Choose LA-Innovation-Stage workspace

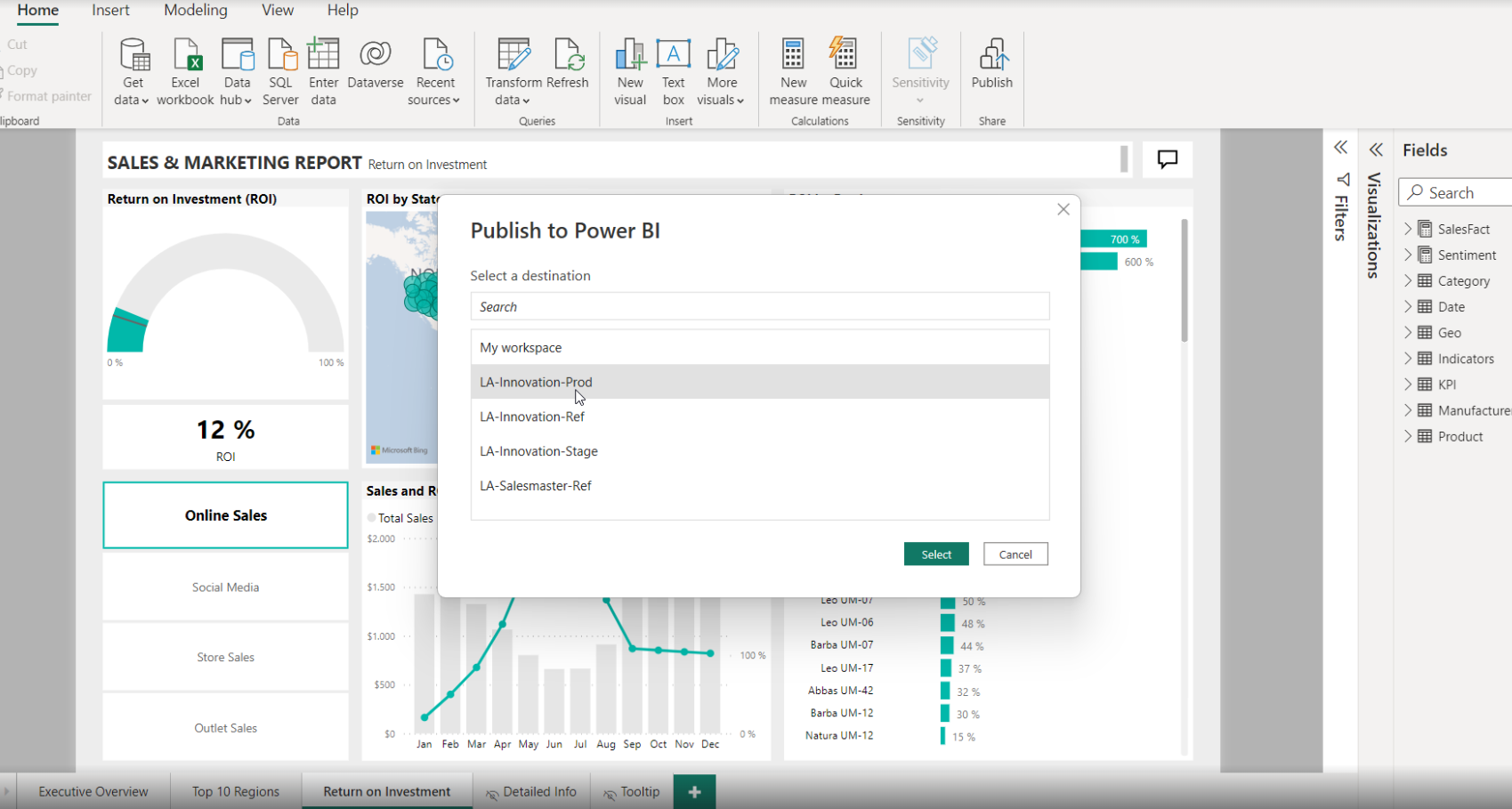point(538,451)
